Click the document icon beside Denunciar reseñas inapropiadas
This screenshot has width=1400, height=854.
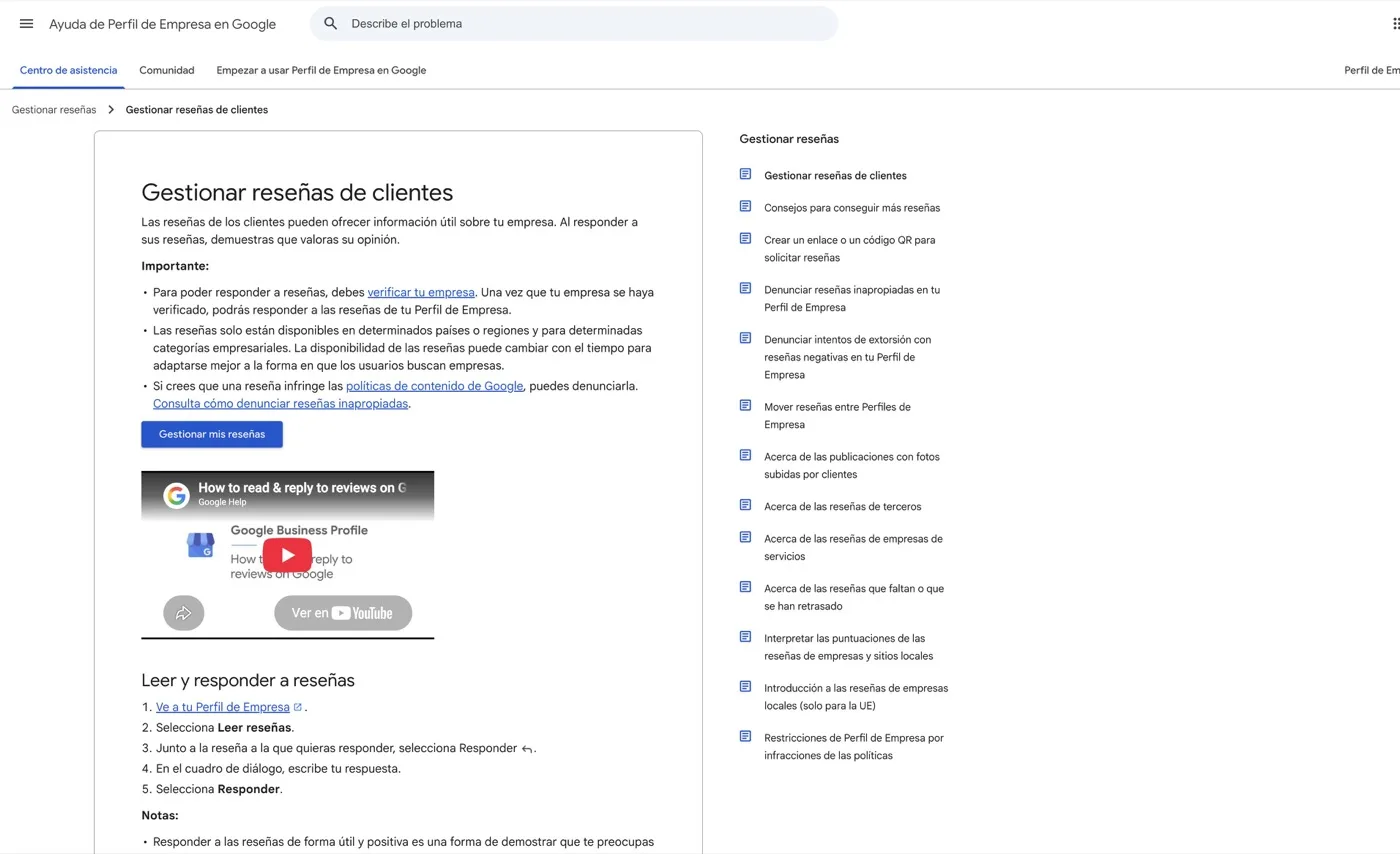745,288
